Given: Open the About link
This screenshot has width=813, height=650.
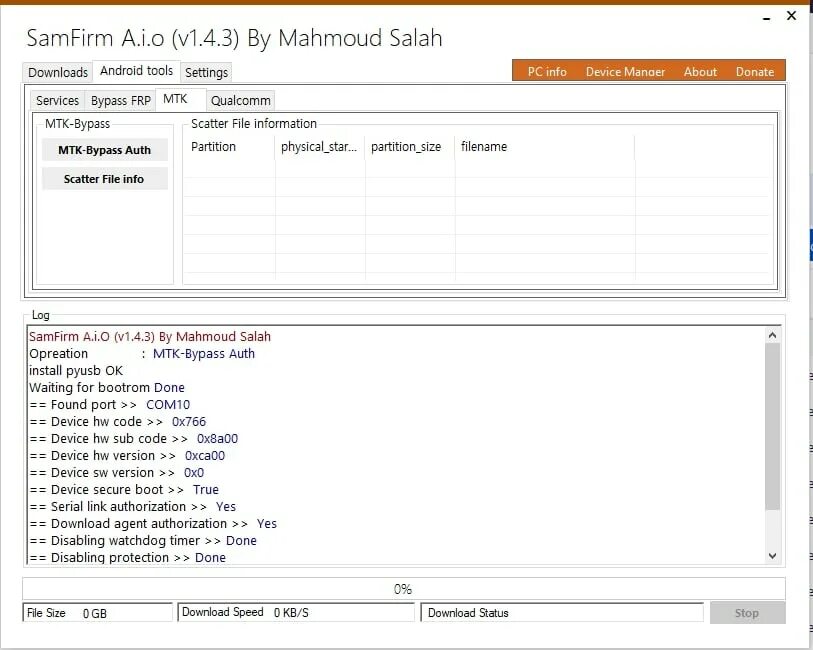Looking at the screenshot, I should [700, 72].
